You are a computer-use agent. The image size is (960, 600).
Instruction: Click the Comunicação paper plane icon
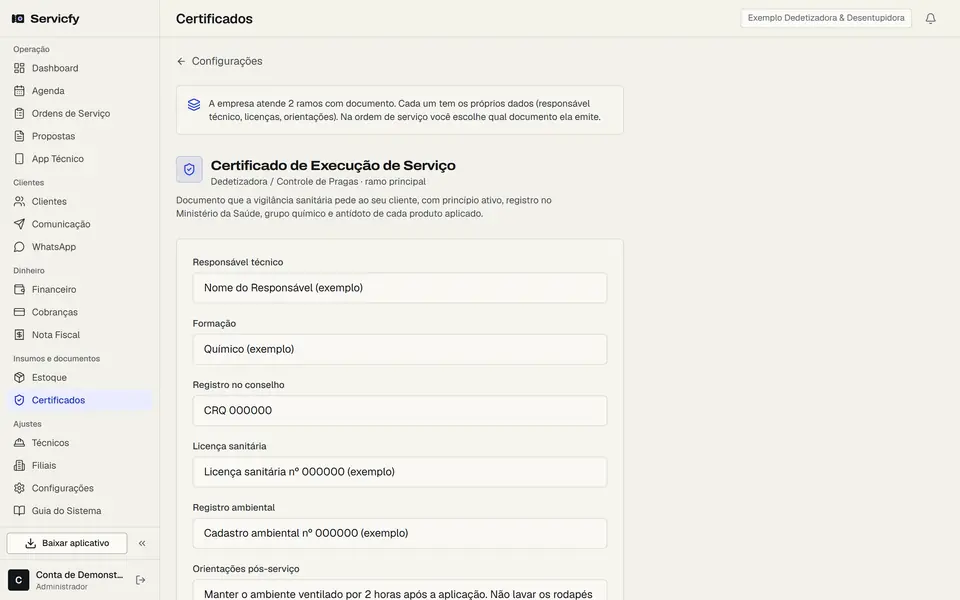19,224
